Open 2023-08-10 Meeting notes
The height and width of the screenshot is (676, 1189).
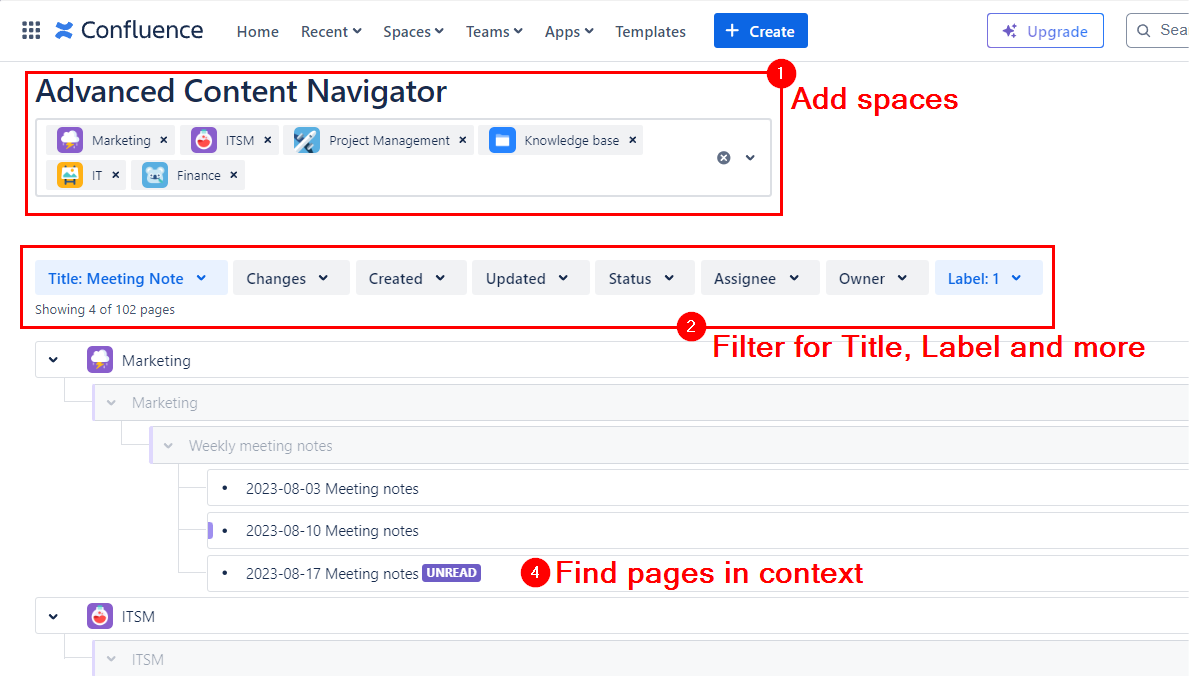click(x=332, y=530)
